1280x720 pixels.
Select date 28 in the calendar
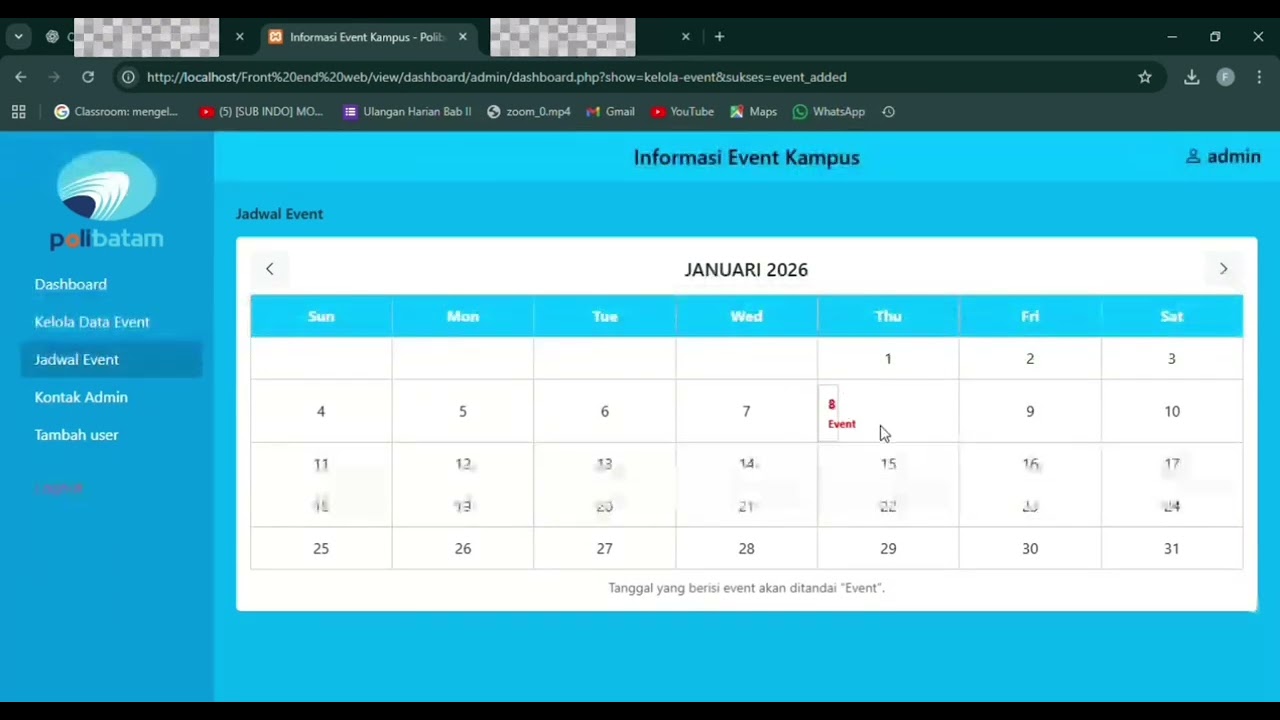click(x=746, y=548)
